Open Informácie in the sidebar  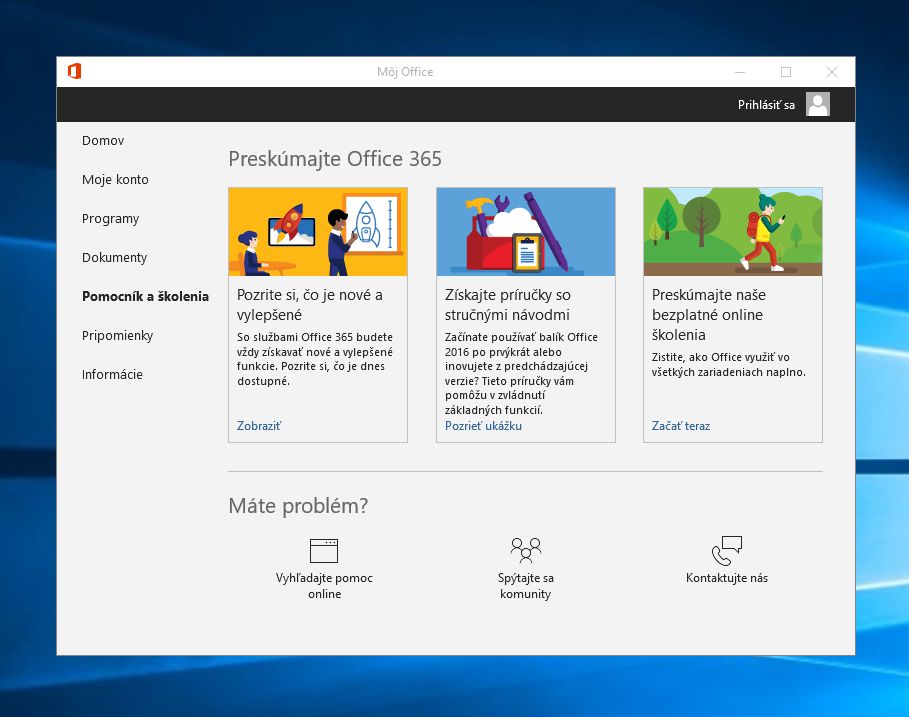click(112, 374)
